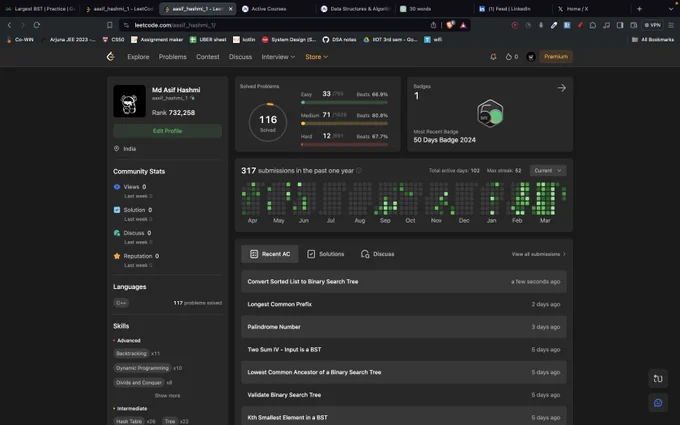Switch to the Discuss tab in submissions
Screen dimensions: 680x425
[377, 254]
